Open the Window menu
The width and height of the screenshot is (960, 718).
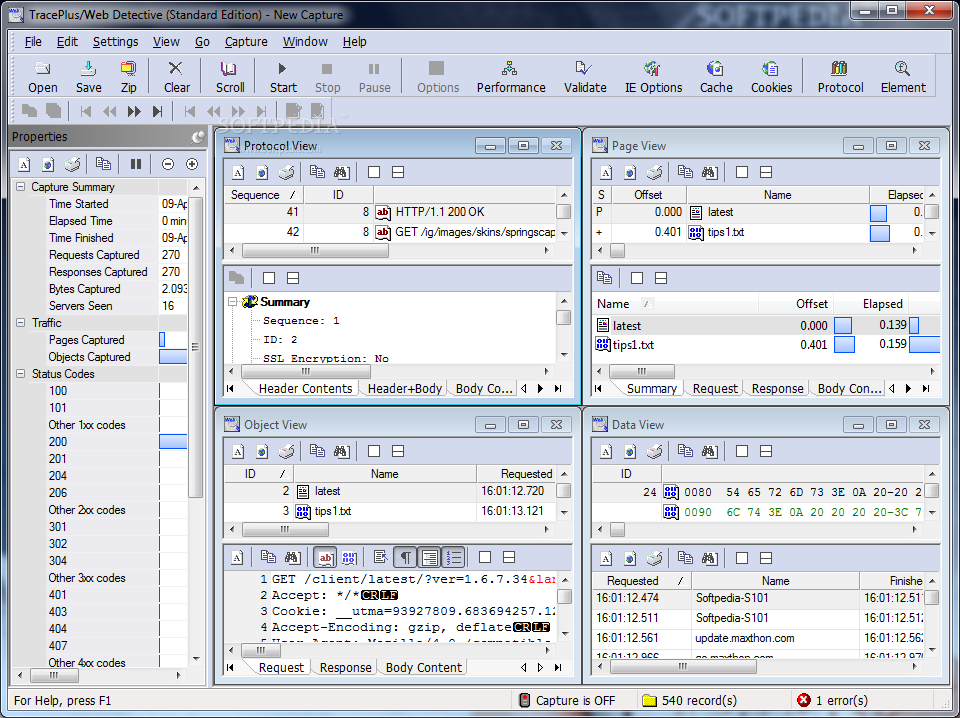305,42
